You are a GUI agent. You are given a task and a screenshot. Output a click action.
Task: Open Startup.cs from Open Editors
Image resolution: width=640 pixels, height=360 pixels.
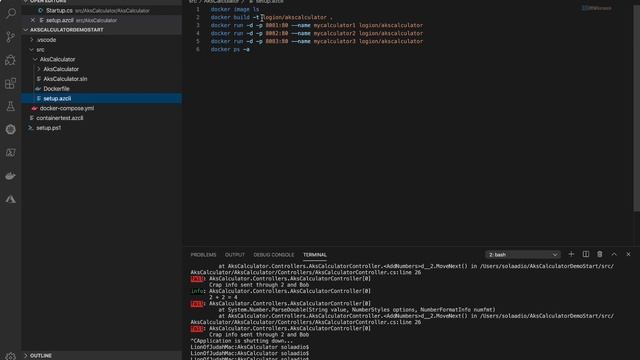click(102, 10)
